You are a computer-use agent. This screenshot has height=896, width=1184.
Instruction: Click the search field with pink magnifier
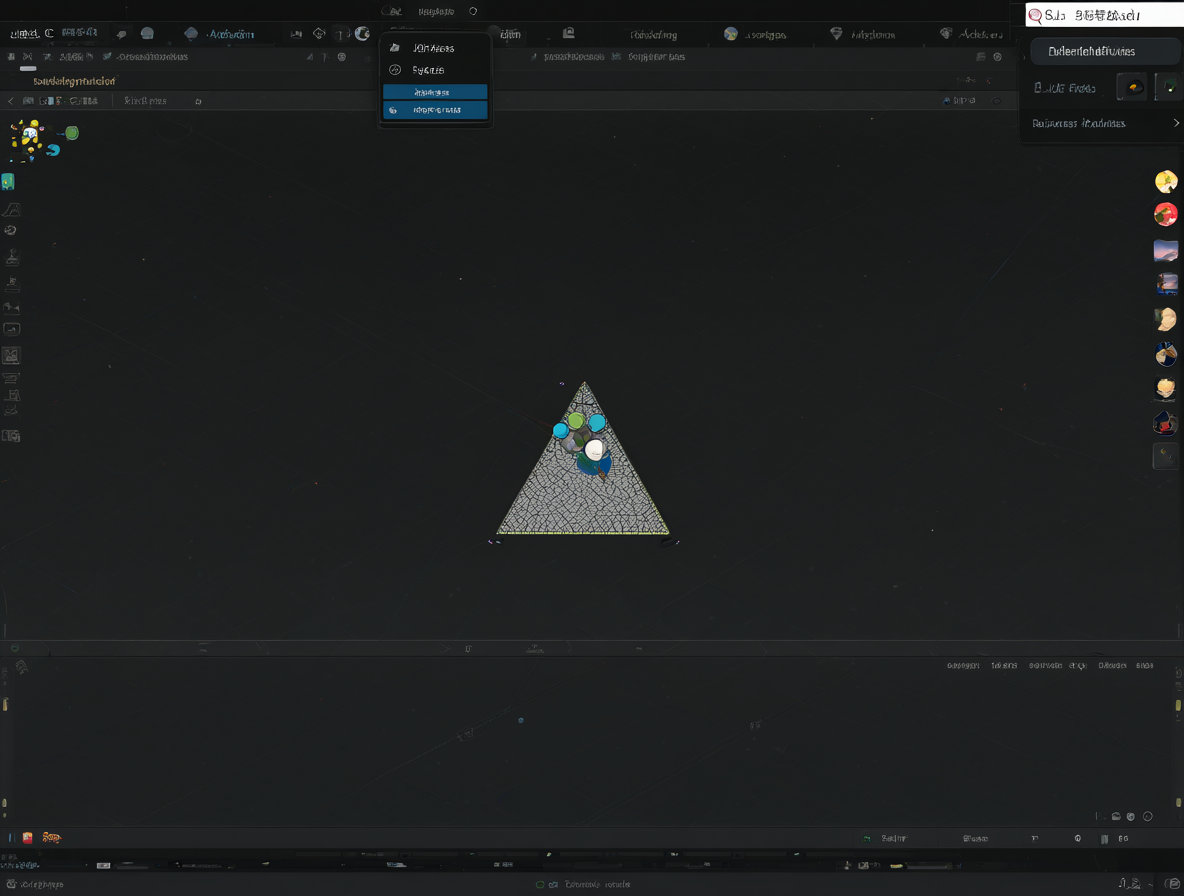1104,15
